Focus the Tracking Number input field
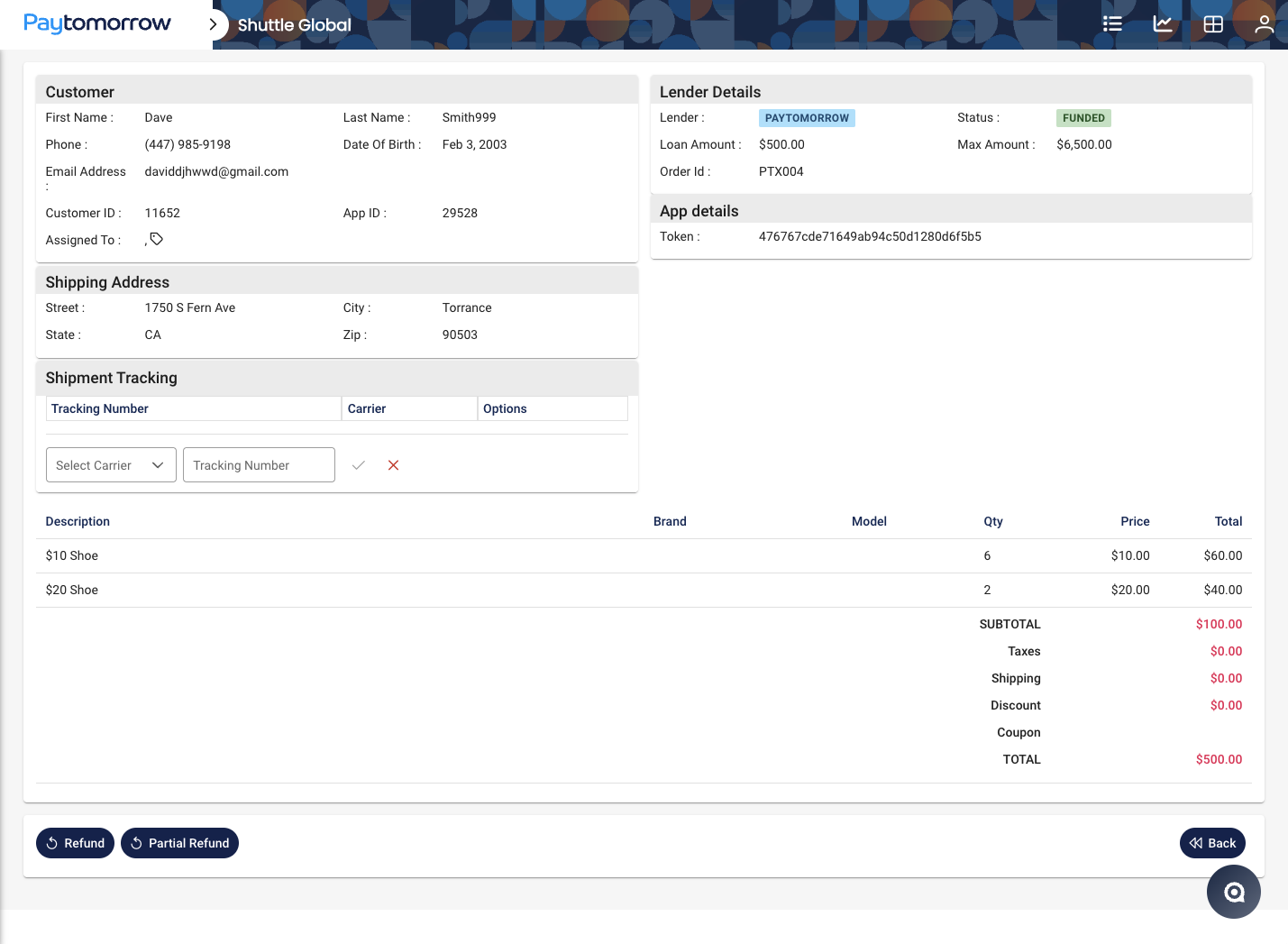This screenshot has width=1288, height=944. (259, 465)
